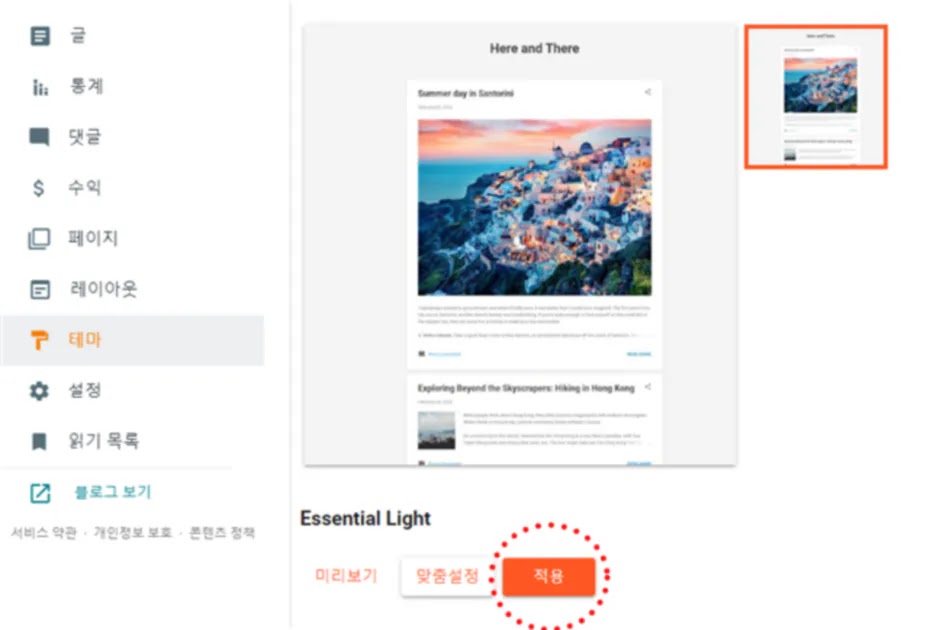This screenshot has height=630, width=933.
Task: Select the highlighted Essential Light variant thumbnail
Action: click(x=816, y=96)
